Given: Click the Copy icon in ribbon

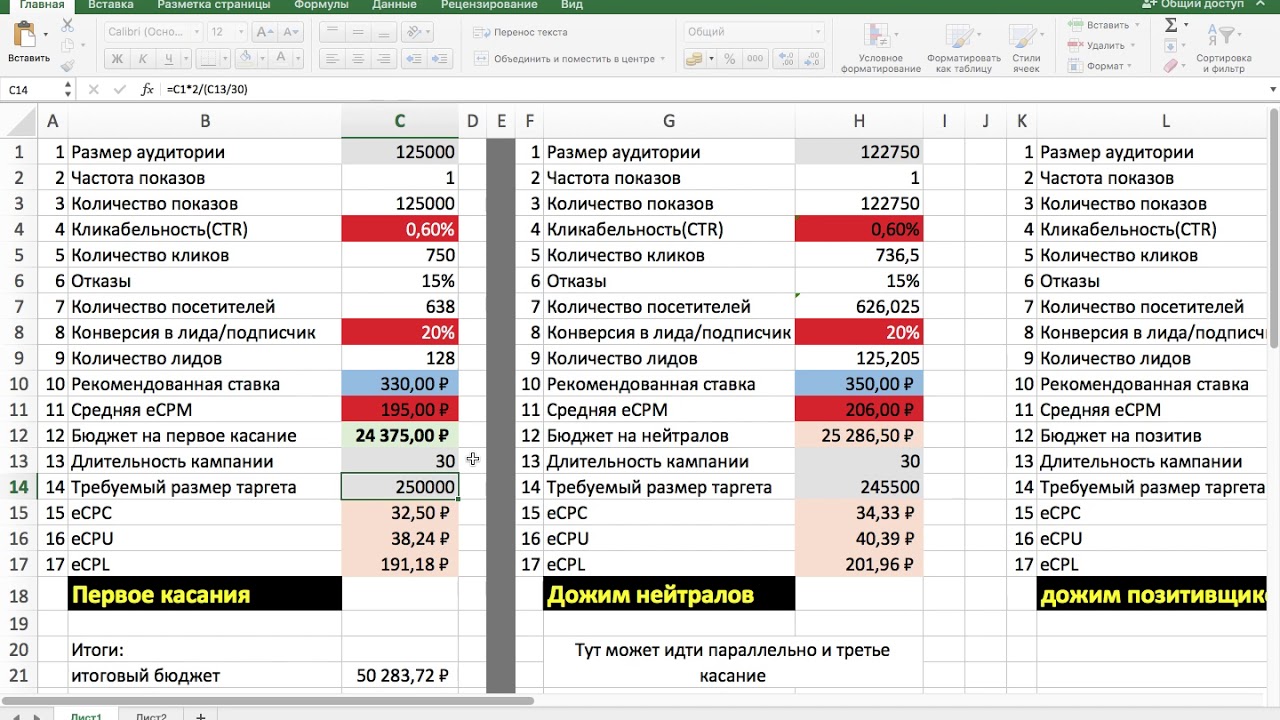Looking at the screenshot, I should point(67,45).
